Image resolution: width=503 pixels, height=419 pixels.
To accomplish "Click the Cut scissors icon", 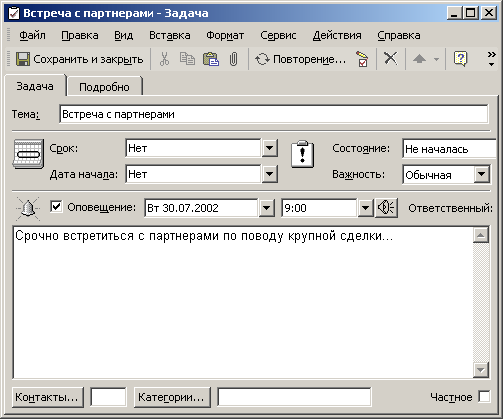I will coord(164,59).
